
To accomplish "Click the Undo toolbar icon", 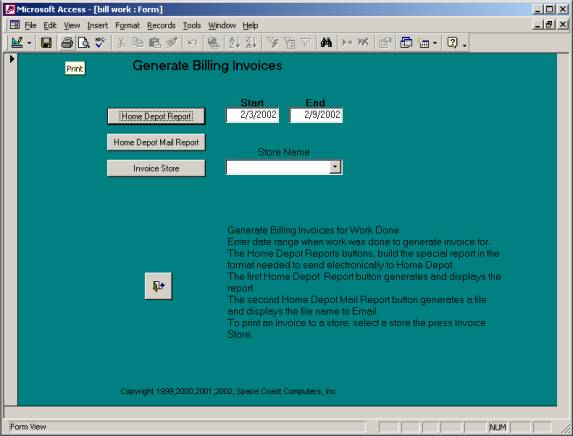I will tap(193, 43).
